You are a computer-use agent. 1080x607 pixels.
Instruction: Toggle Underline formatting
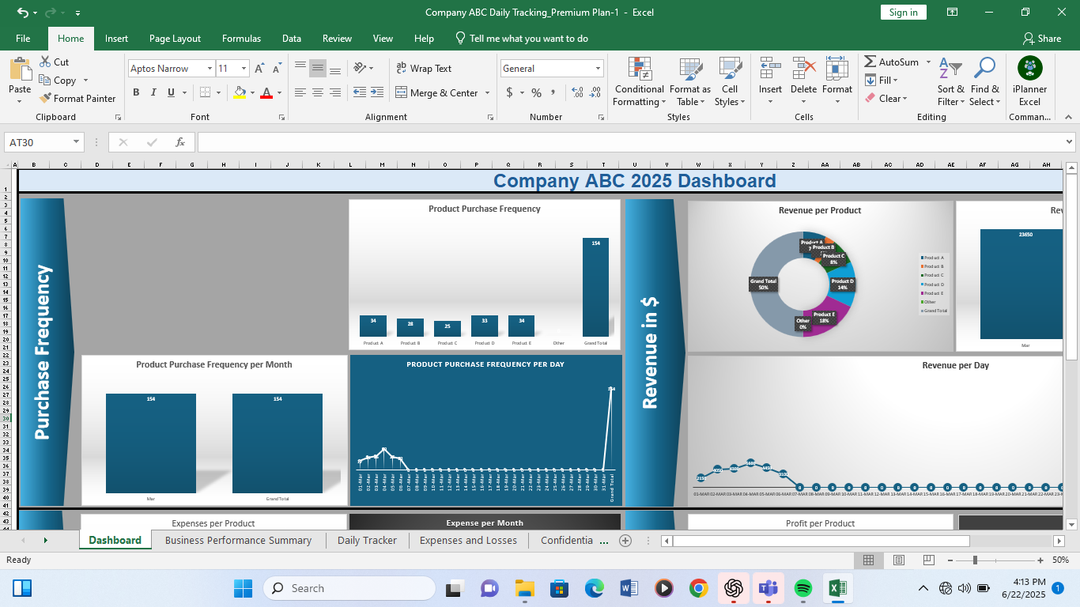click(x=171, y=92)
